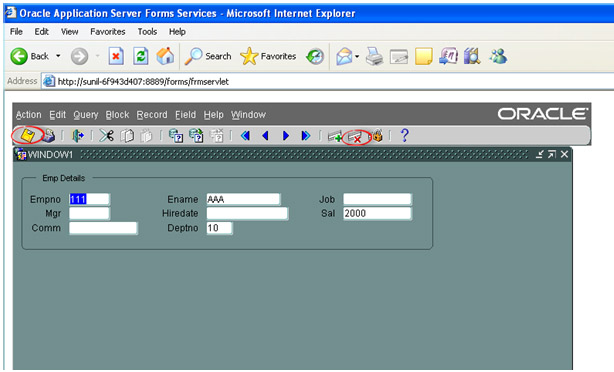Open the Forms Record menu
The width and height of the screenshot is (614, 372).
(152, 115)
